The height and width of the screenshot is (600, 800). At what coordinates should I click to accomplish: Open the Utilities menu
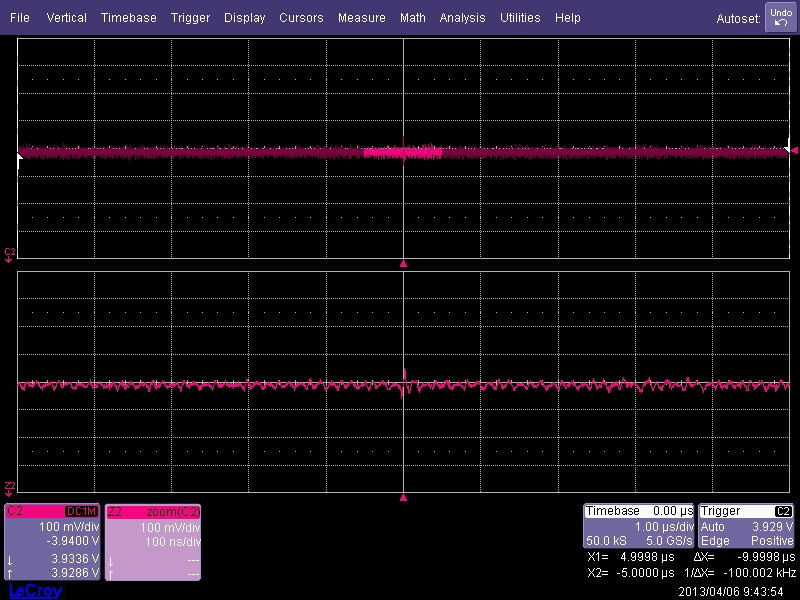520,18
